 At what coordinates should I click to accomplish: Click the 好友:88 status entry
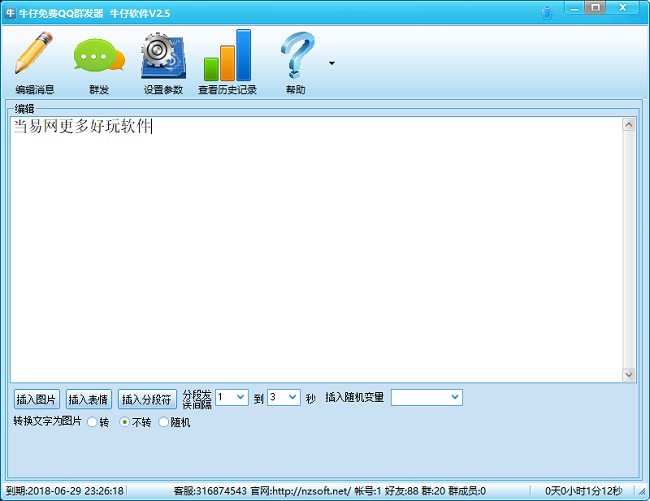pos(401,491)
